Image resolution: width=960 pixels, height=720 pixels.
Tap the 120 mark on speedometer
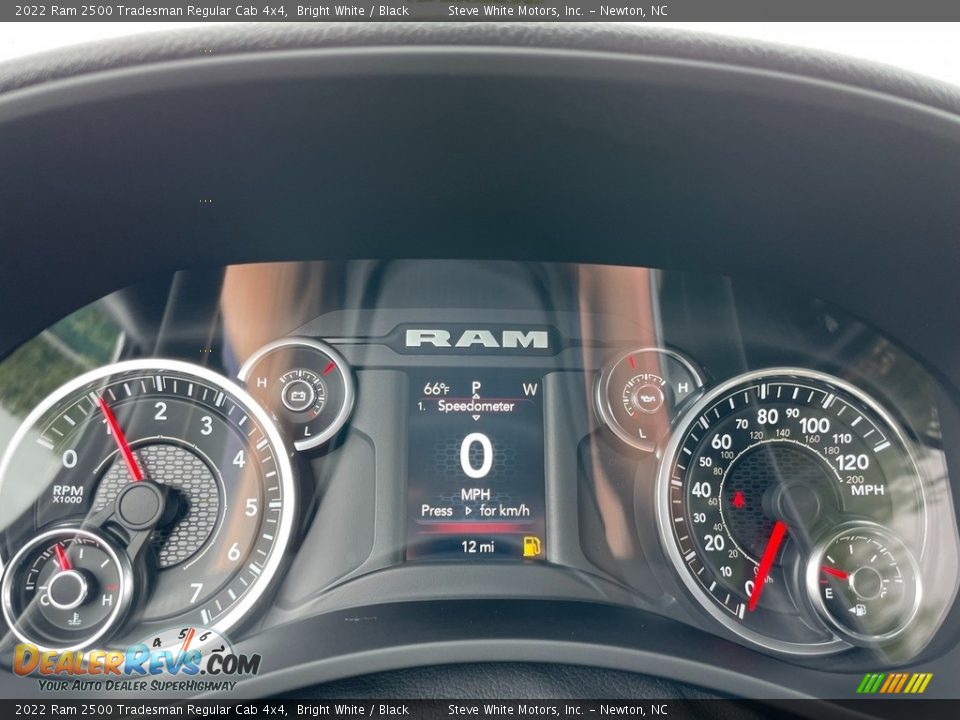click(852, 462)
